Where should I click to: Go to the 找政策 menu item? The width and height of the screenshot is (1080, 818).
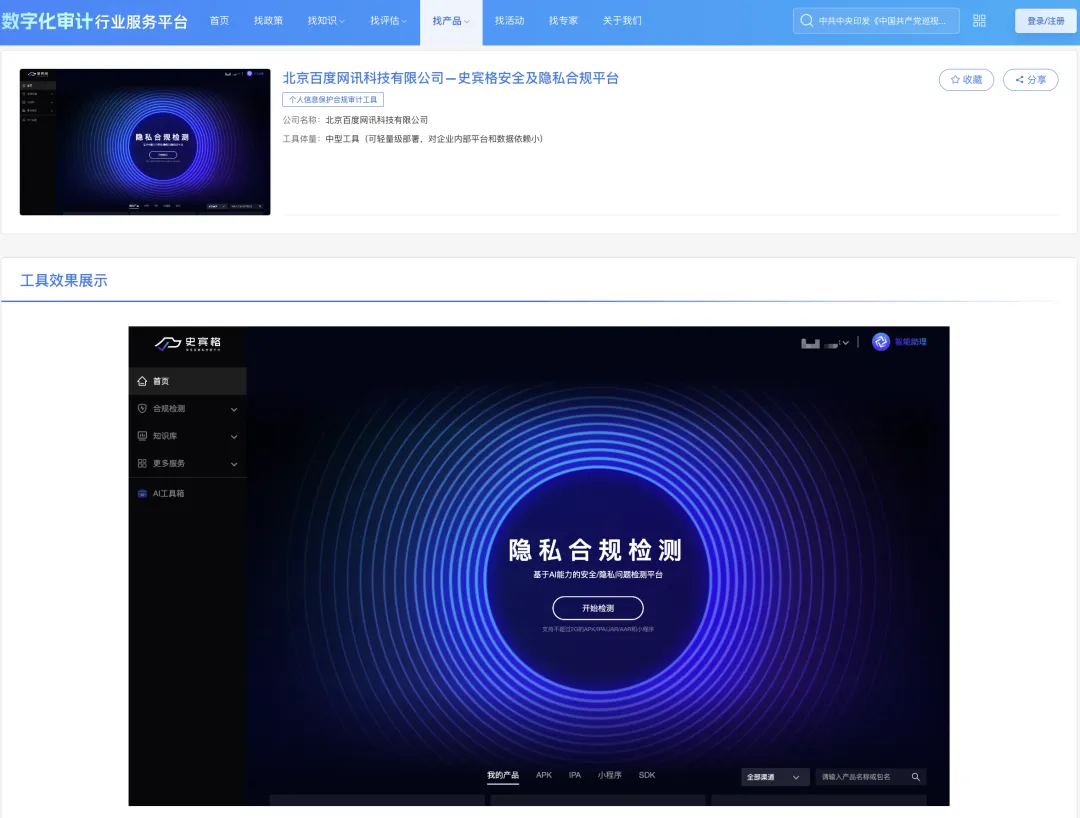tap(268, 21)
